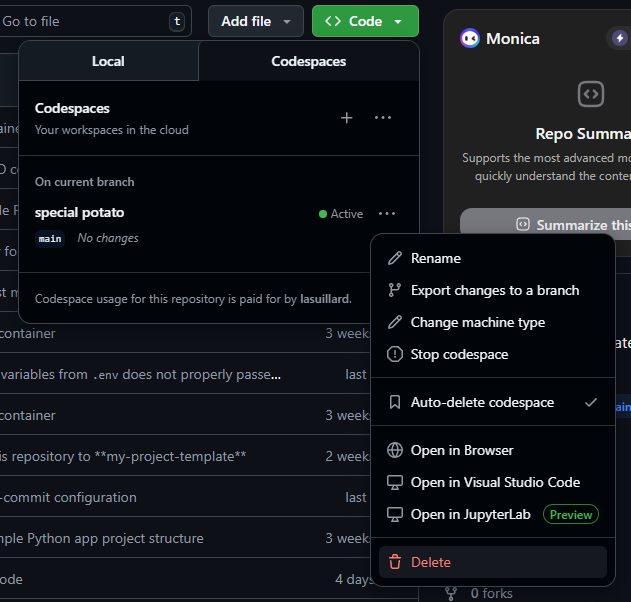This screenshot has height=602, width=631.
Task: Click the Repo Summary code icon
Action: pyautogui.click(x=590, y=94)
